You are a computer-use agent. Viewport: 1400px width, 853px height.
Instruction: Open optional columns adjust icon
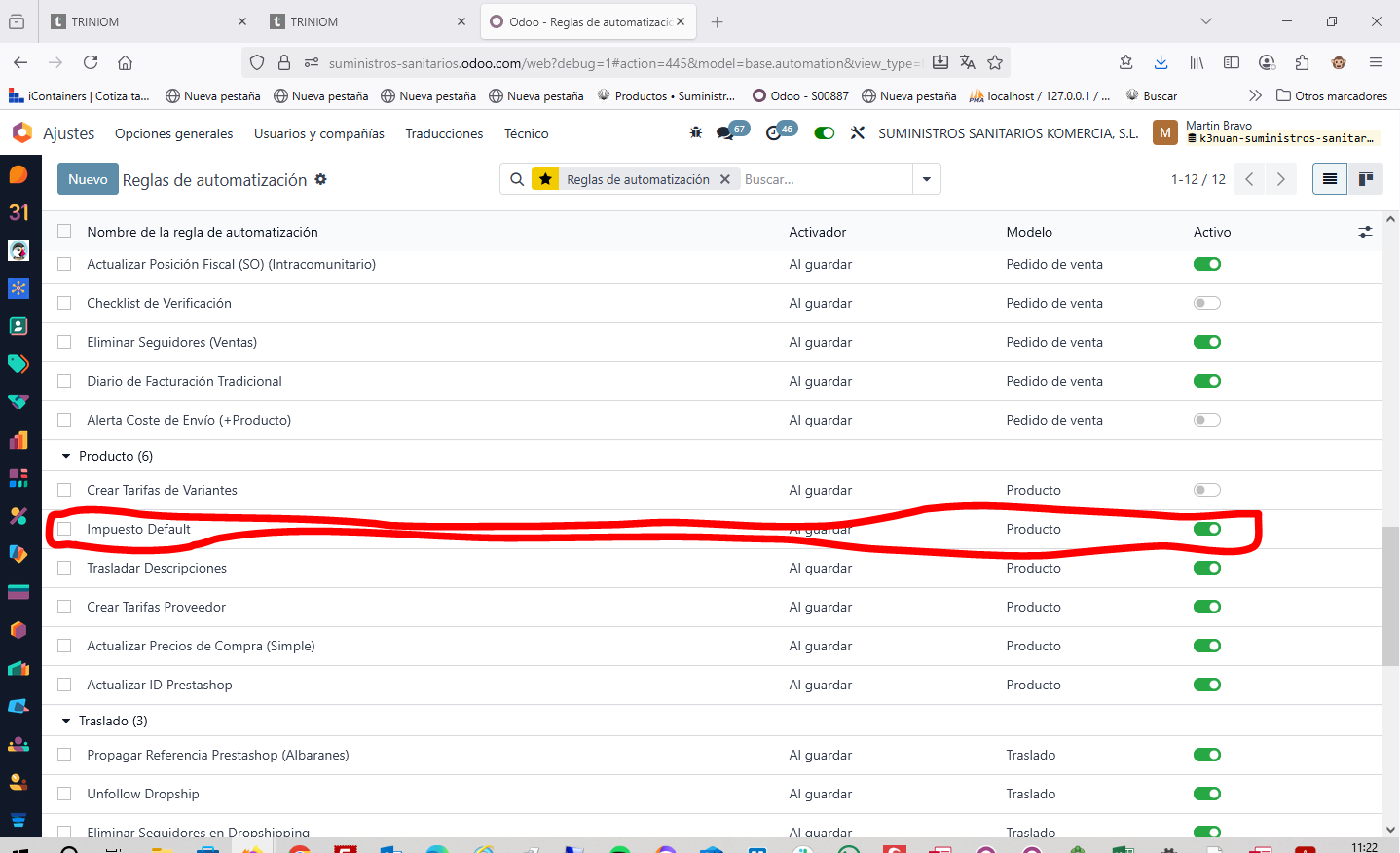1365,232
